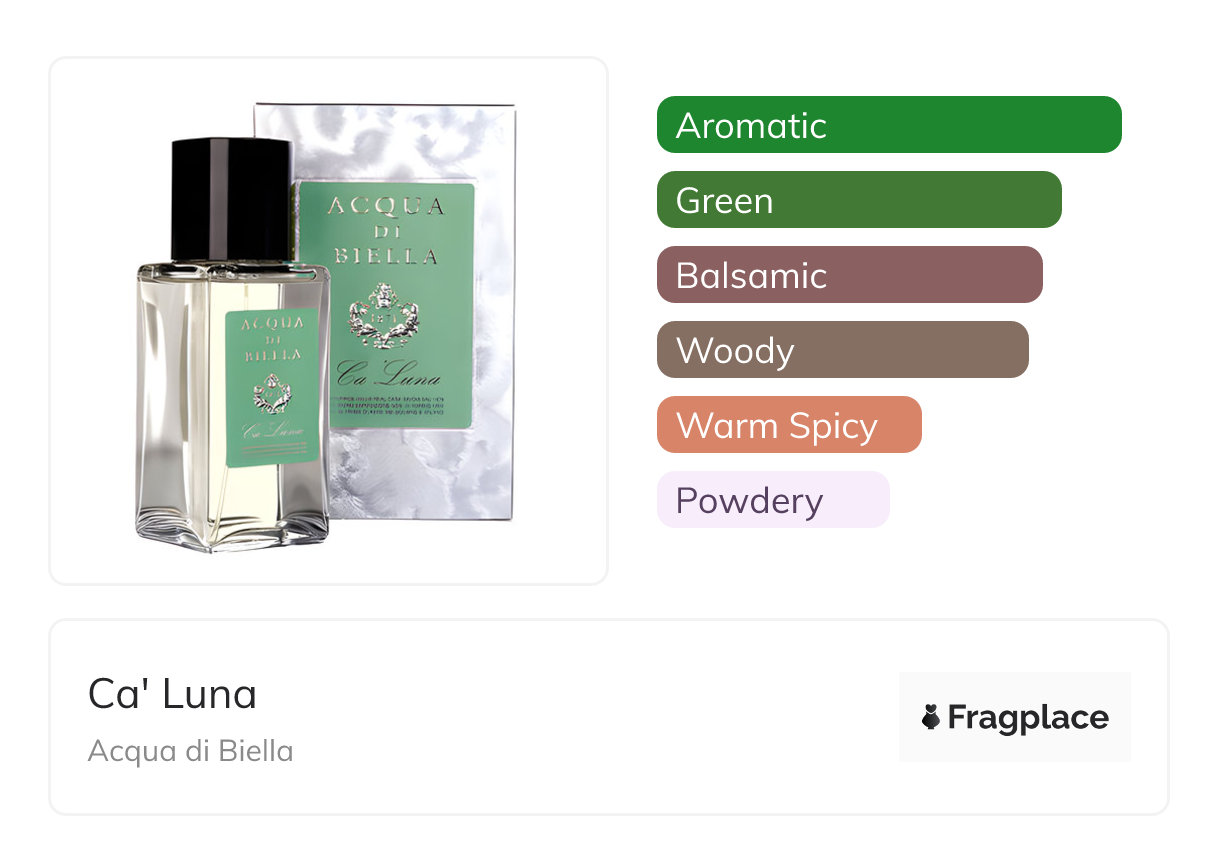This screenshot has width=1218, height=864.
Task: Click the crest emblem on bottle label
Action: (x=270, y=393)
